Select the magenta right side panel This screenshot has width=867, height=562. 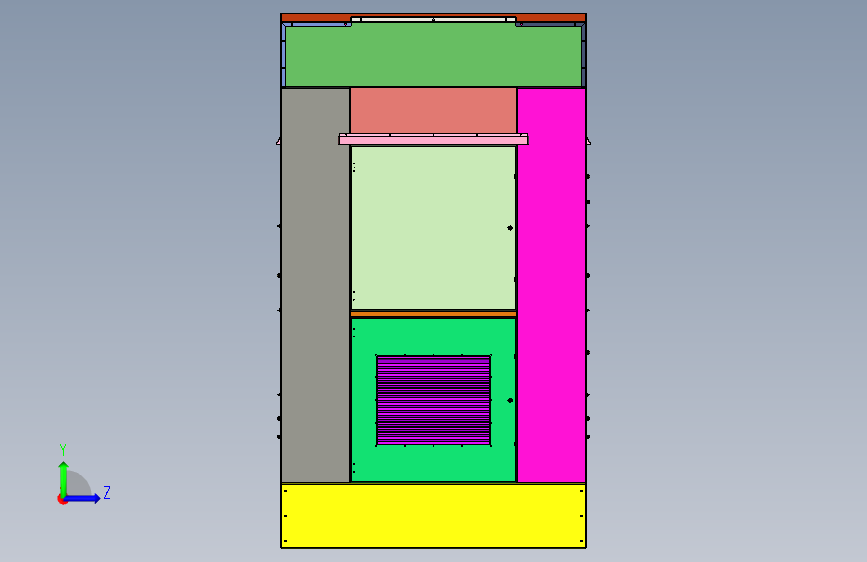(x=551, y=285)
